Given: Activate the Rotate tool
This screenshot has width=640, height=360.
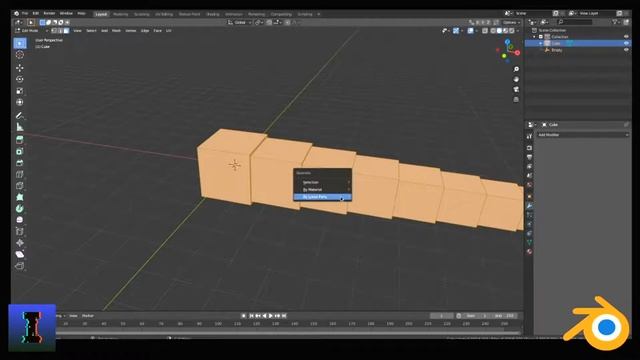Looking at the screenshot, I should pos(20,79).
